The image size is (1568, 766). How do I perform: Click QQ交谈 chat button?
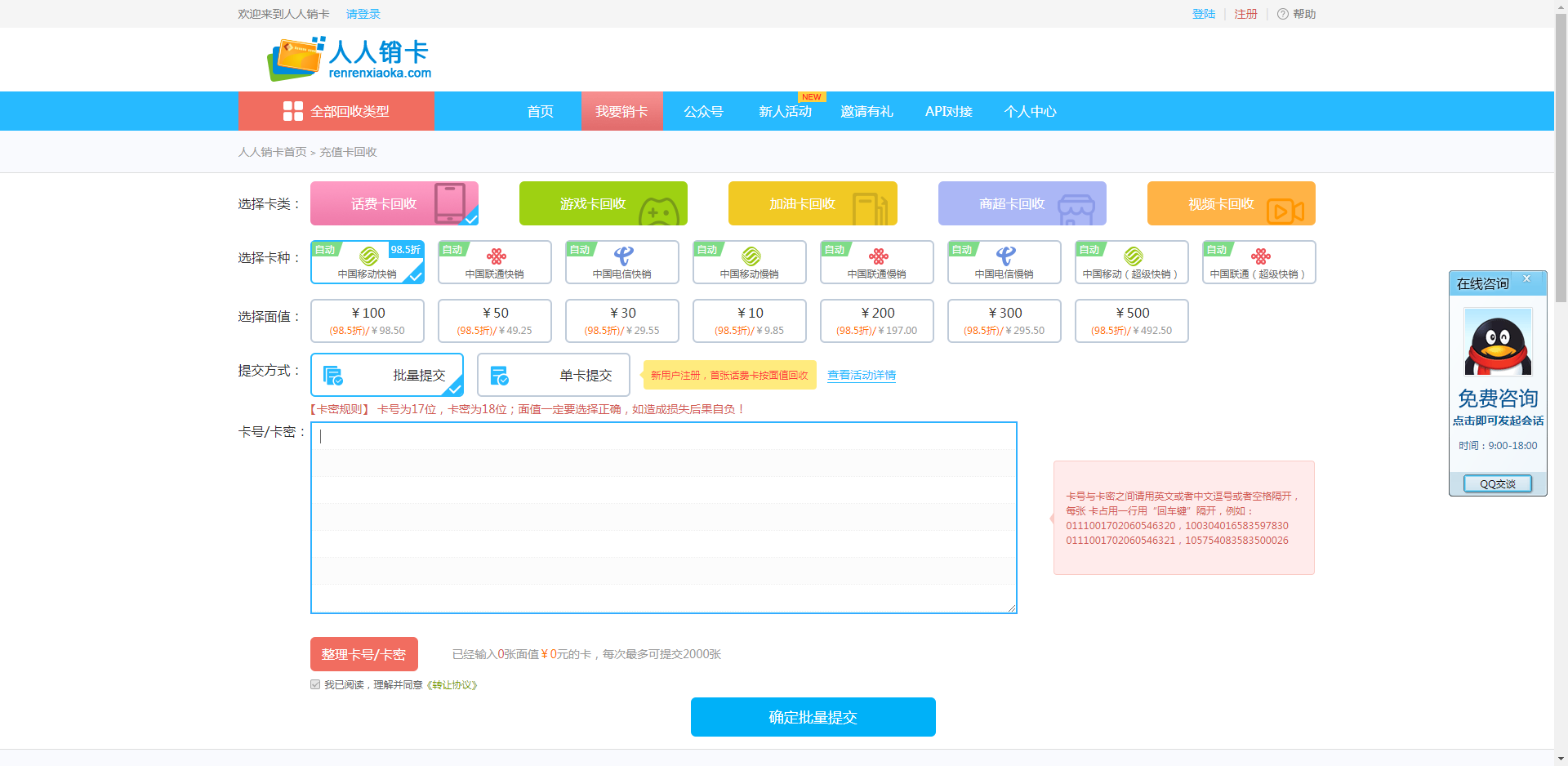(1498, 483)
